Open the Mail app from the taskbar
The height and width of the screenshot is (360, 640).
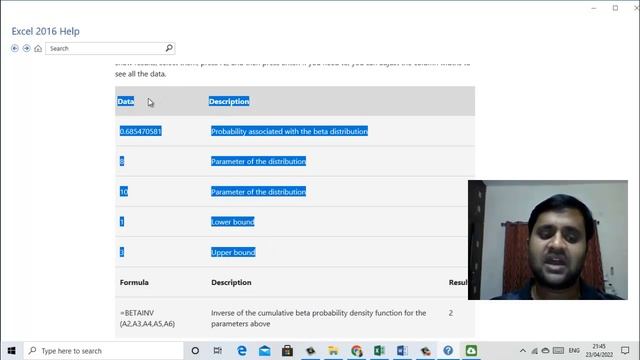point(264,351)
